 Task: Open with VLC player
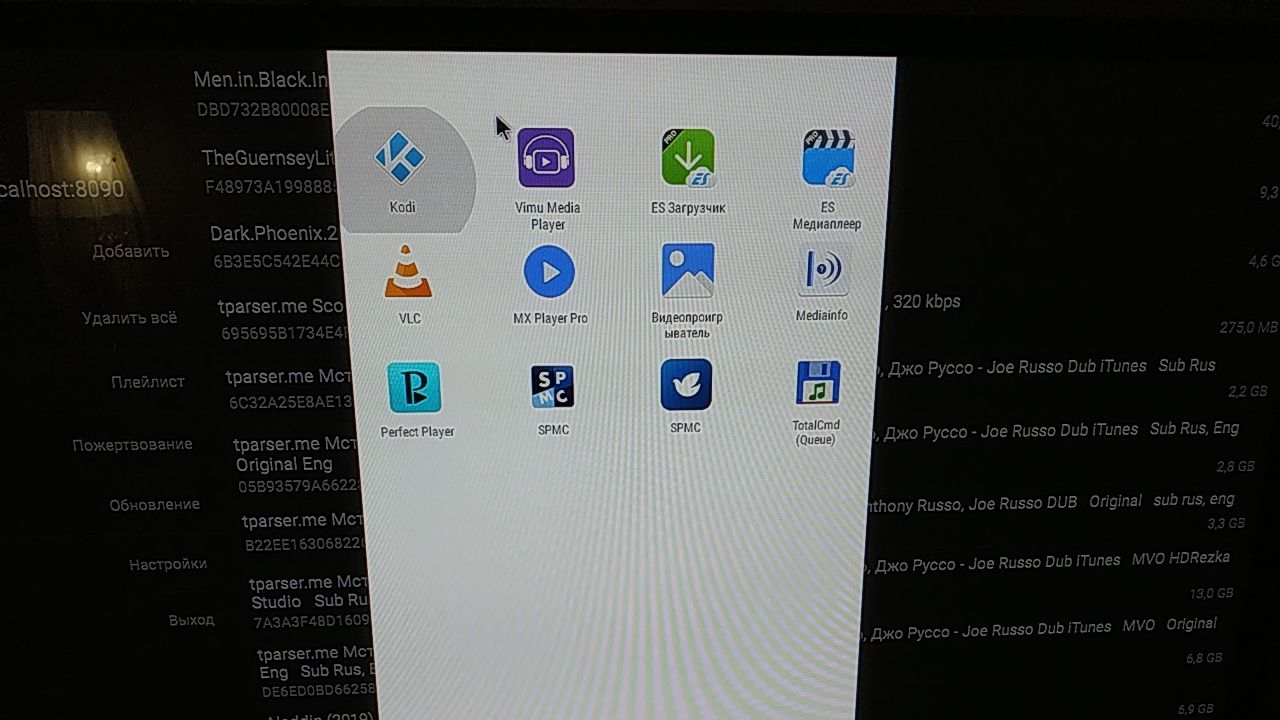pos(409,285)
